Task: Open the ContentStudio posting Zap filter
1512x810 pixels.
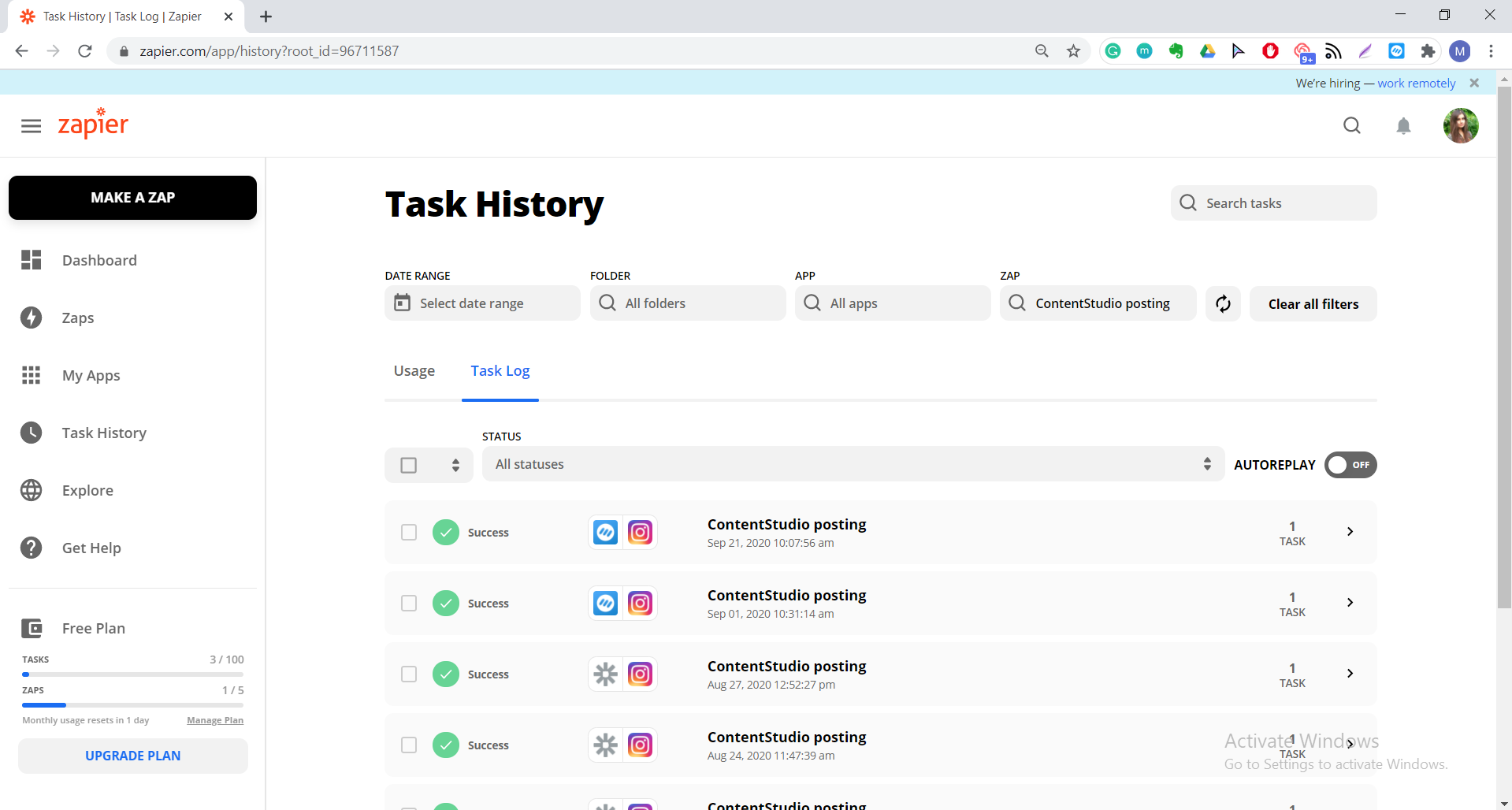Action: pos(1098,303)
